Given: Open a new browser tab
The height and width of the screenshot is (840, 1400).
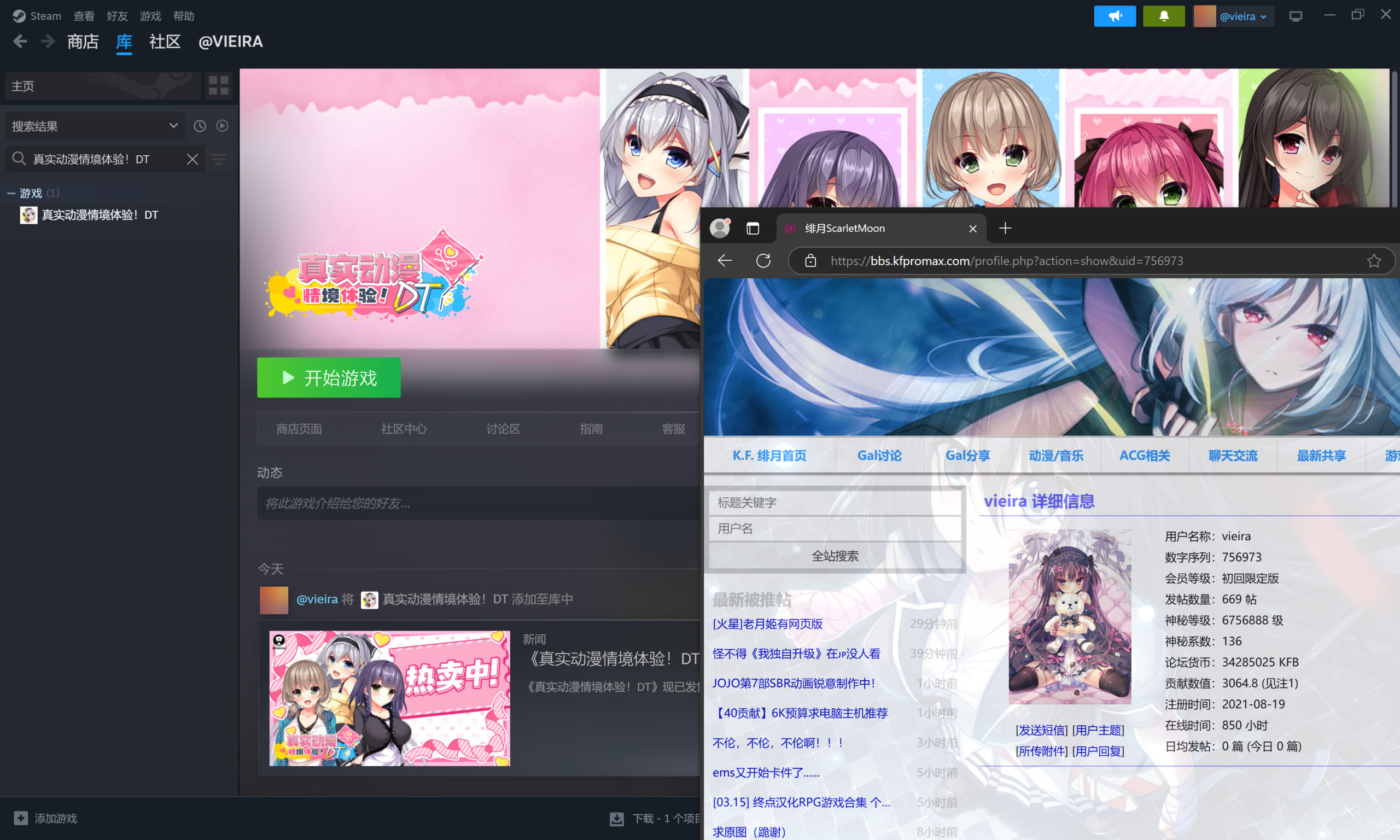Looking at the screenshot, I should coord(1005,228).
